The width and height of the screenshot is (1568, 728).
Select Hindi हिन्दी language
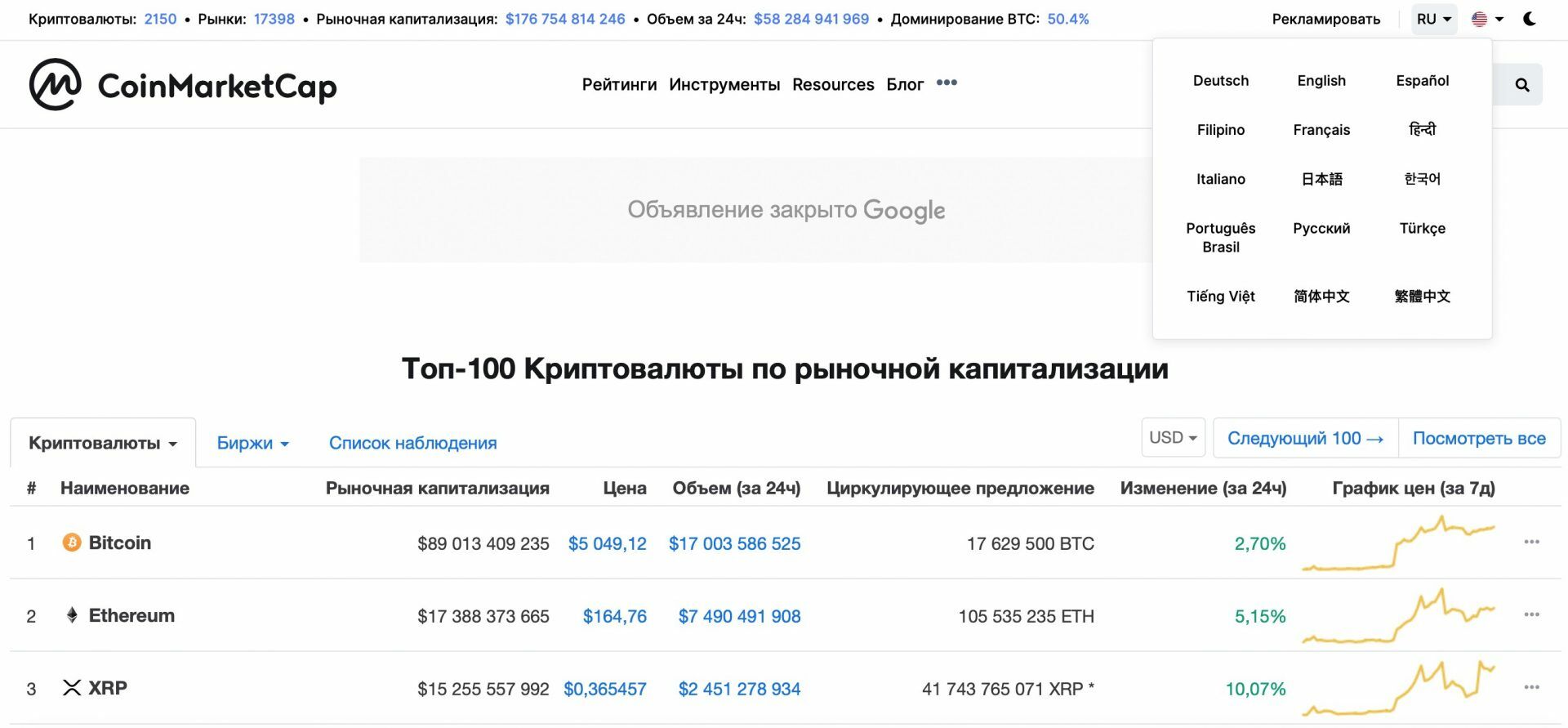point(1422,129)
